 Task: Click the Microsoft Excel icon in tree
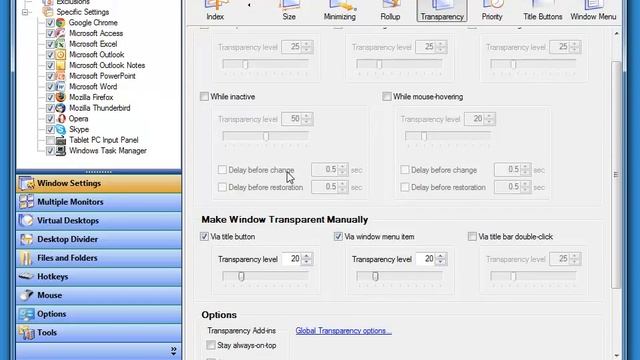[x=60, y=44]
